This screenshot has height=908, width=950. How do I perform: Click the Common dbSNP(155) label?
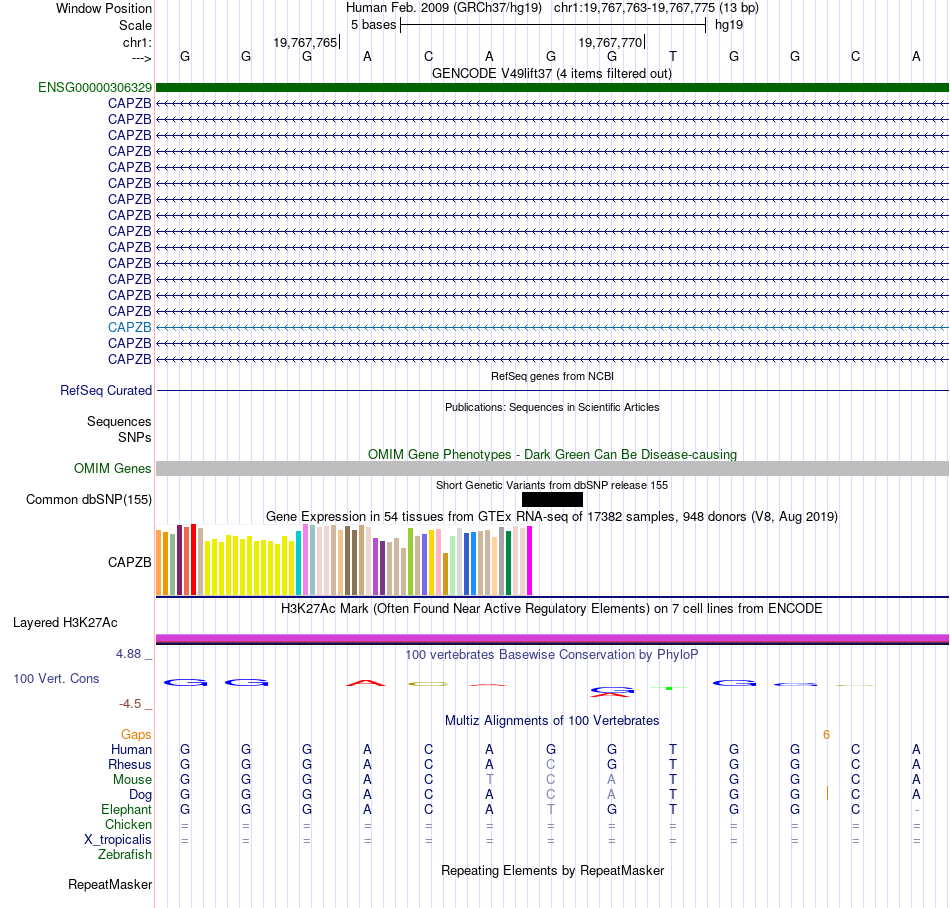88,500
